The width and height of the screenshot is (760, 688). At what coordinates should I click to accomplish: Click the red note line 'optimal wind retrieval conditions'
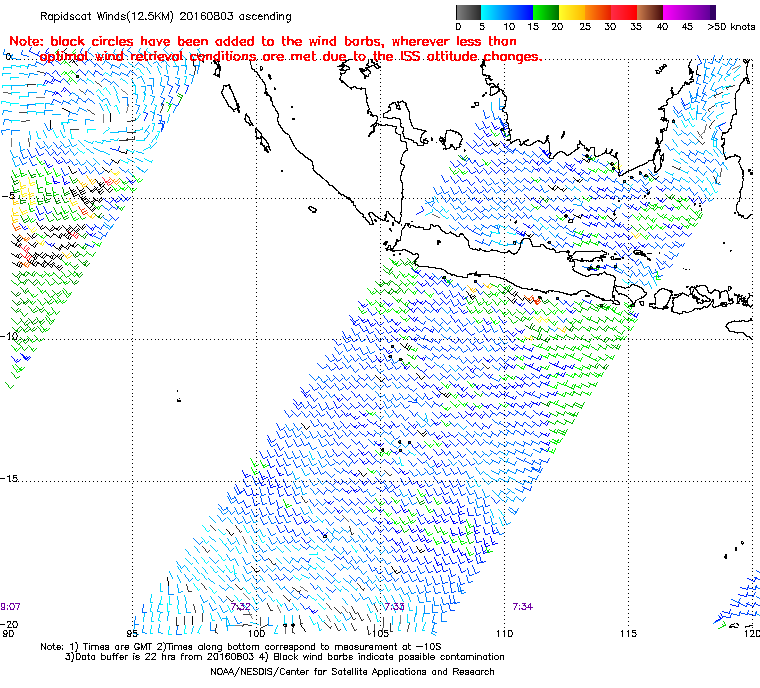coord(291,57)
